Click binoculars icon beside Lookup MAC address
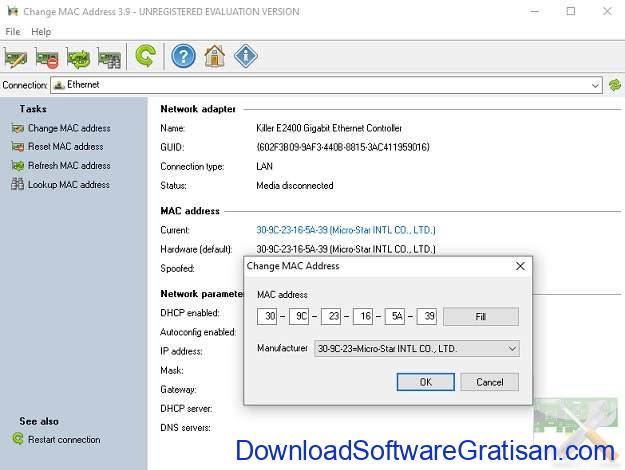Image resolution: width=625 pixels, height=470 pixels. coord(18,184)
